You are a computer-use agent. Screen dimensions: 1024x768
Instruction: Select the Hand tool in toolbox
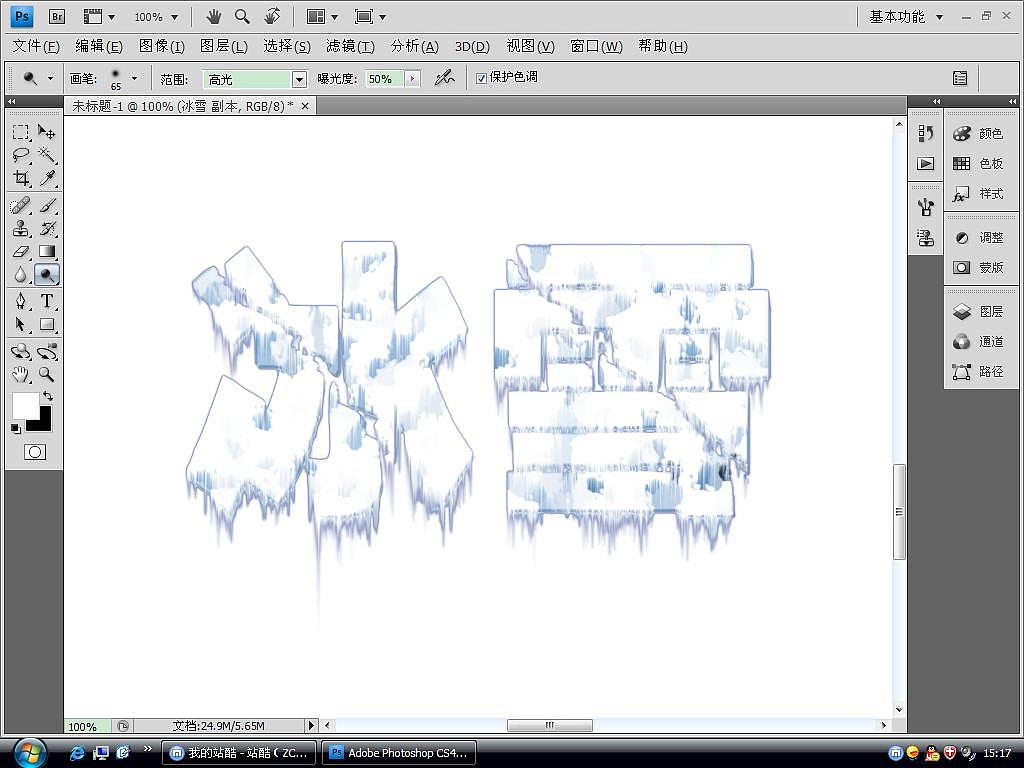(21, 374)
